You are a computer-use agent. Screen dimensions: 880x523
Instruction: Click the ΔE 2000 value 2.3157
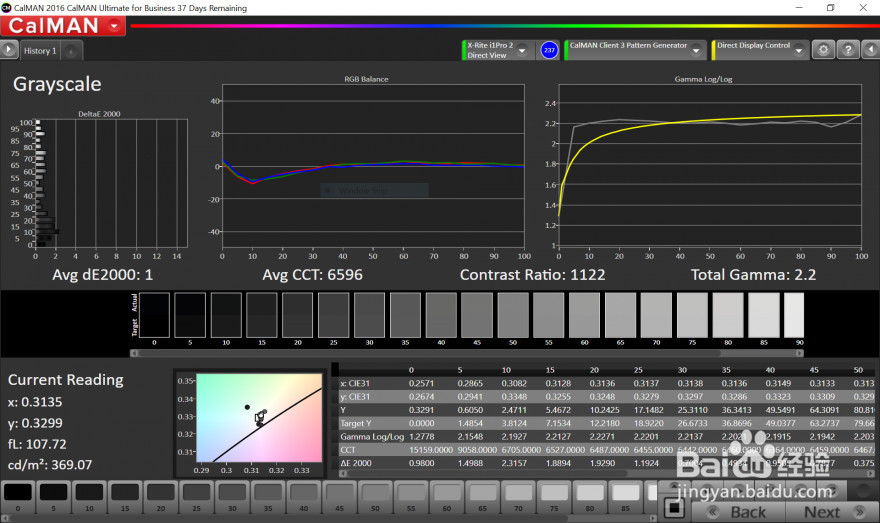pyautogui.click(x=514, y=464)
